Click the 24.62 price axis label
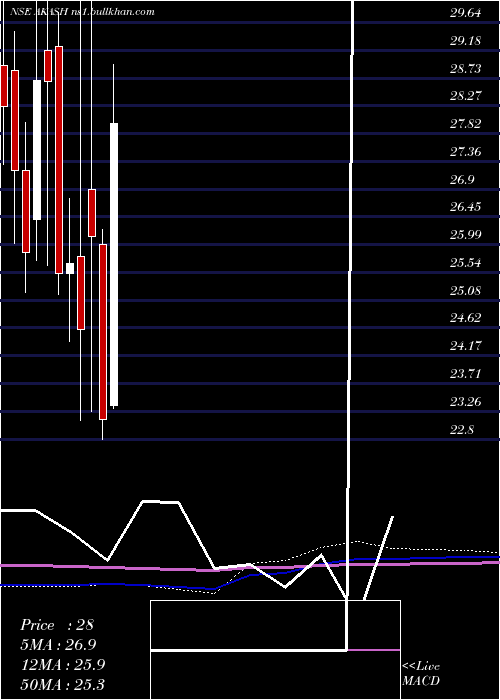Viewport: 500px width, 700px height. 466,318
